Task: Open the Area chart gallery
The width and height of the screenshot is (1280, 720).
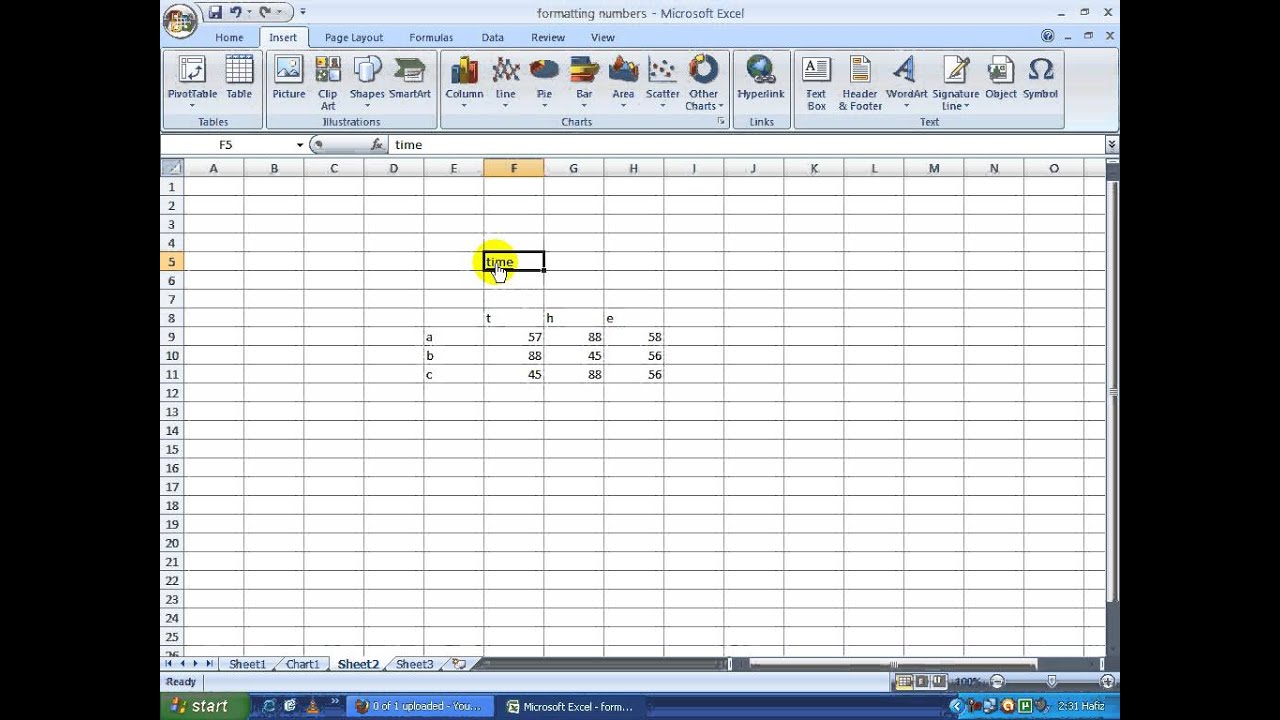Action: 623,81
